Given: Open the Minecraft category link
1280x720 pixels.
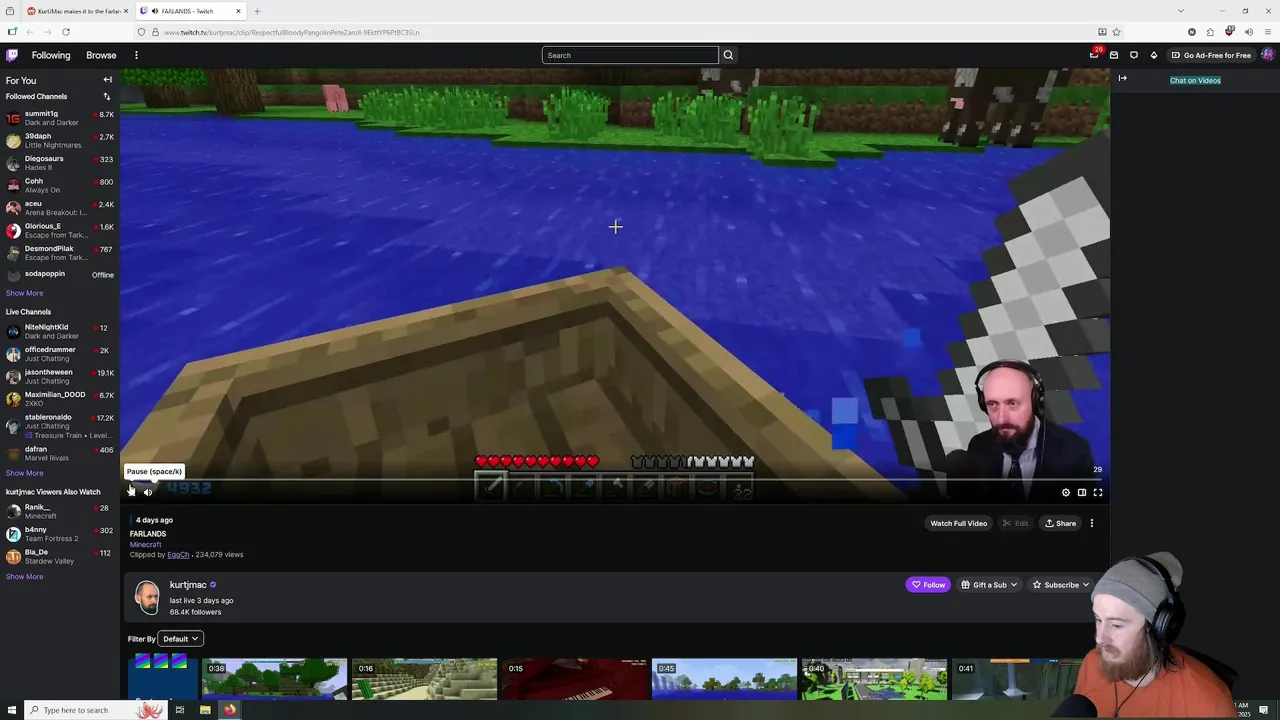Looking at the screenshot, I should click(145, 545).
